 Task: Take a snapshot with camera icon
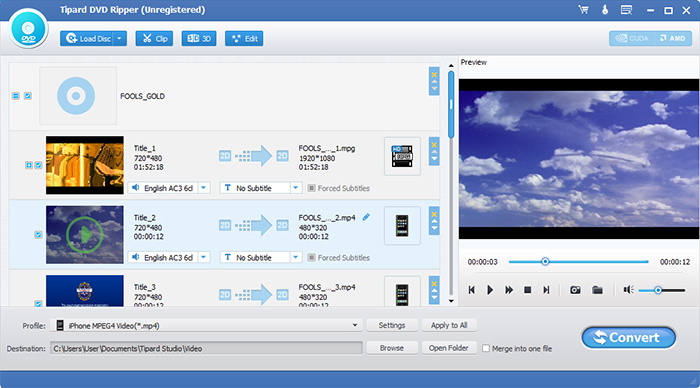[x=575, y=290]
